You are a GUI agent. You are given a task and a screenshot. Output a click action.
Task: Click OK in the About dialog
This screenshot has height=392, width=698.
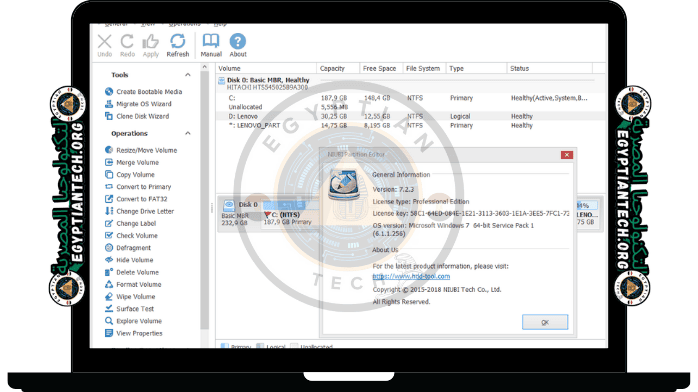click(545, 322)
